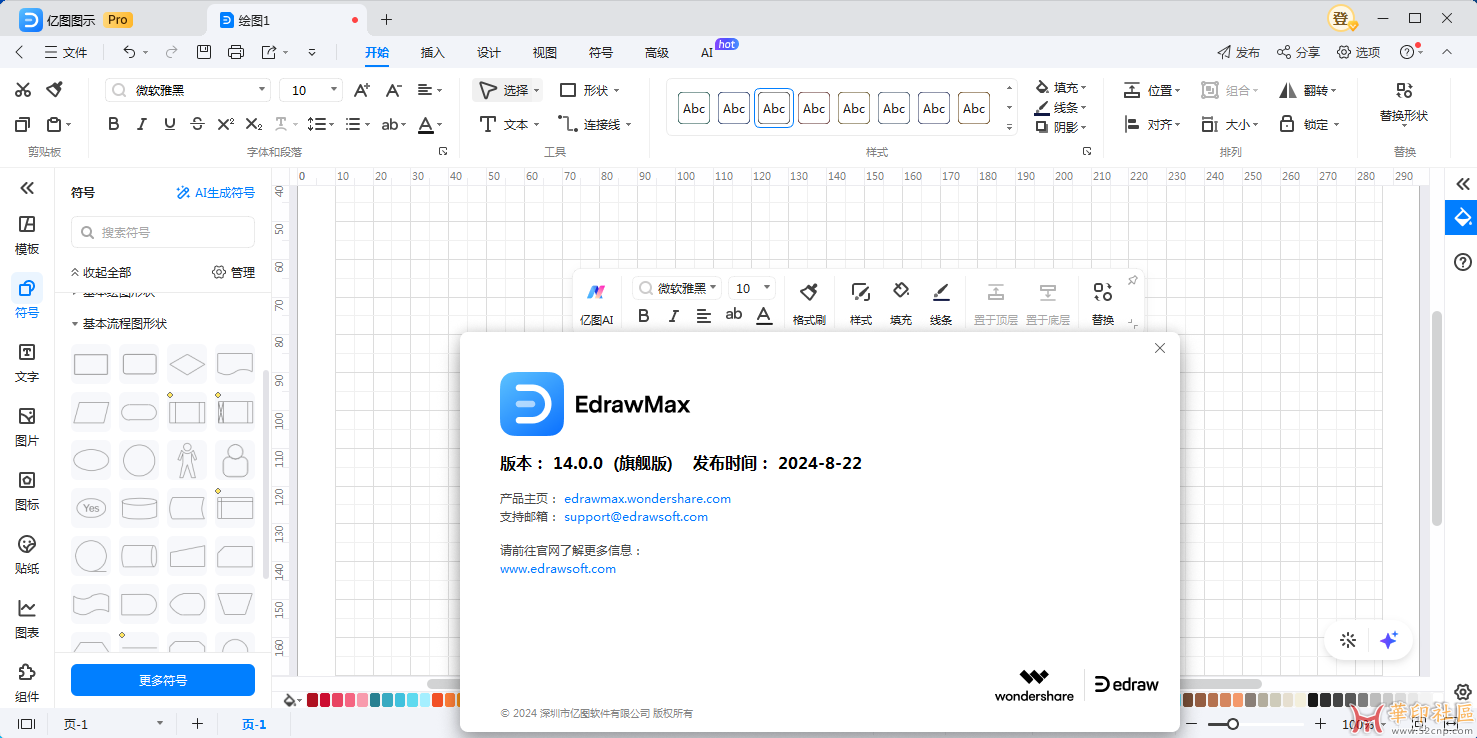Click the settings gear at bottom right
The width and height of the screenshot is (1477, 738).
pyautogui.click(x=1462, y=692)
